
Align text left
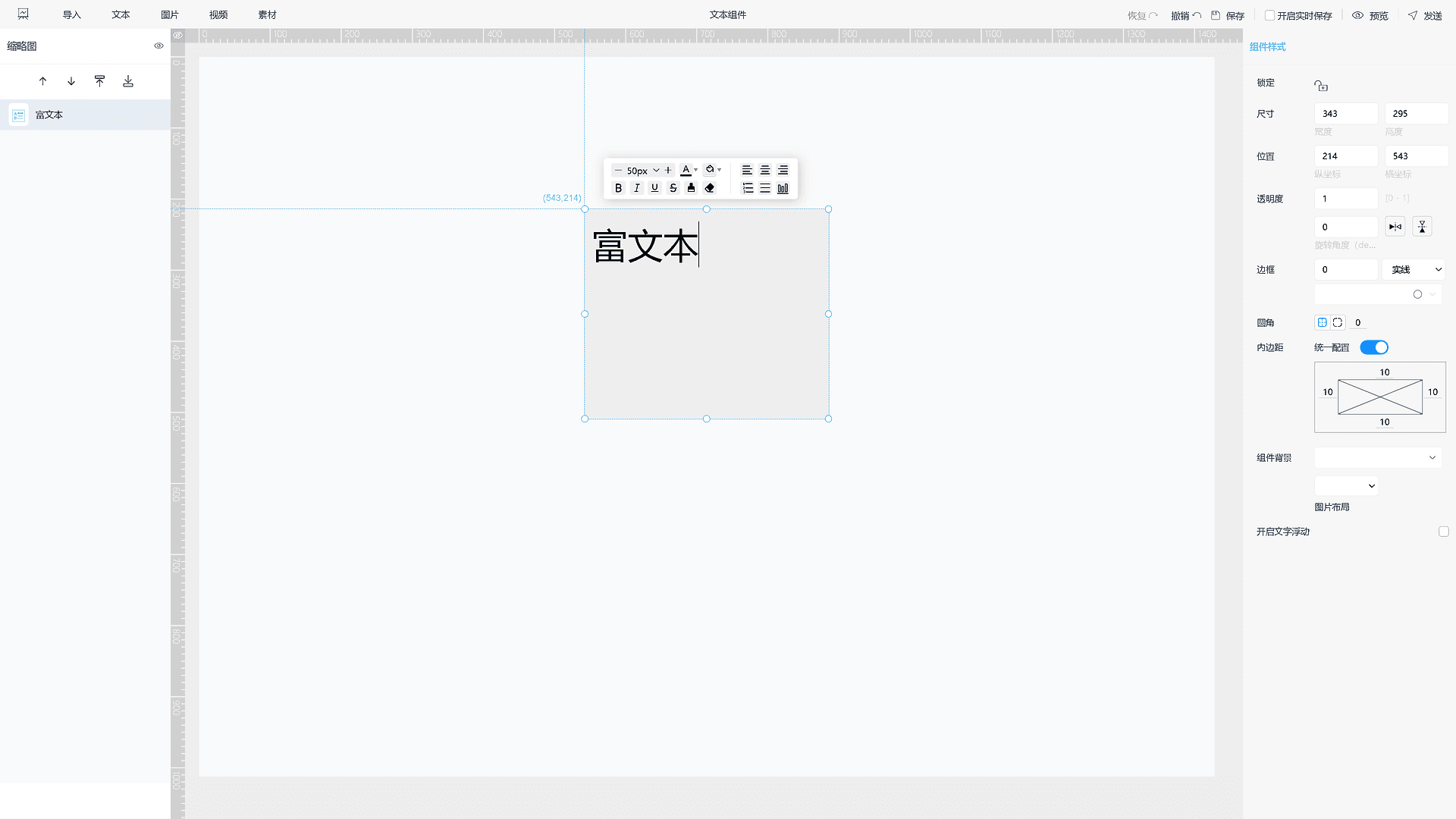coord(747,170)
